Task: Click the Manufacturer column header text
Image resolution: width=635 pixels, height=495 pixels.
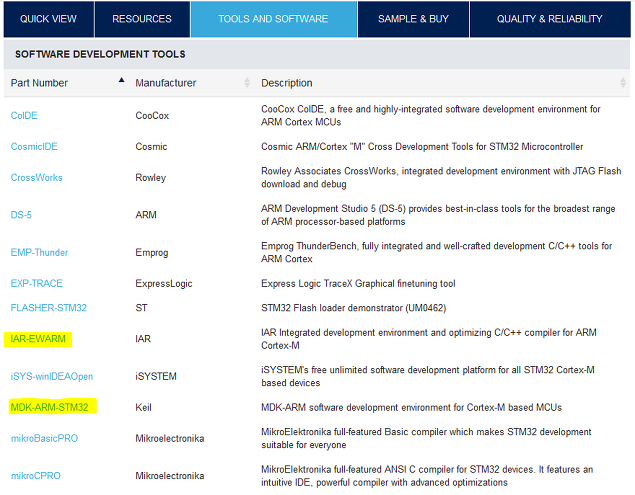Action: (x=166, y=83)
